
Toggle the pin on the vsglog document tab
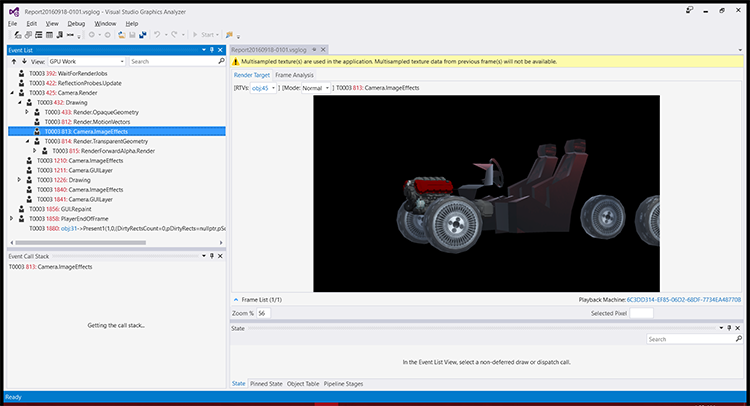(x=314, y=49)
